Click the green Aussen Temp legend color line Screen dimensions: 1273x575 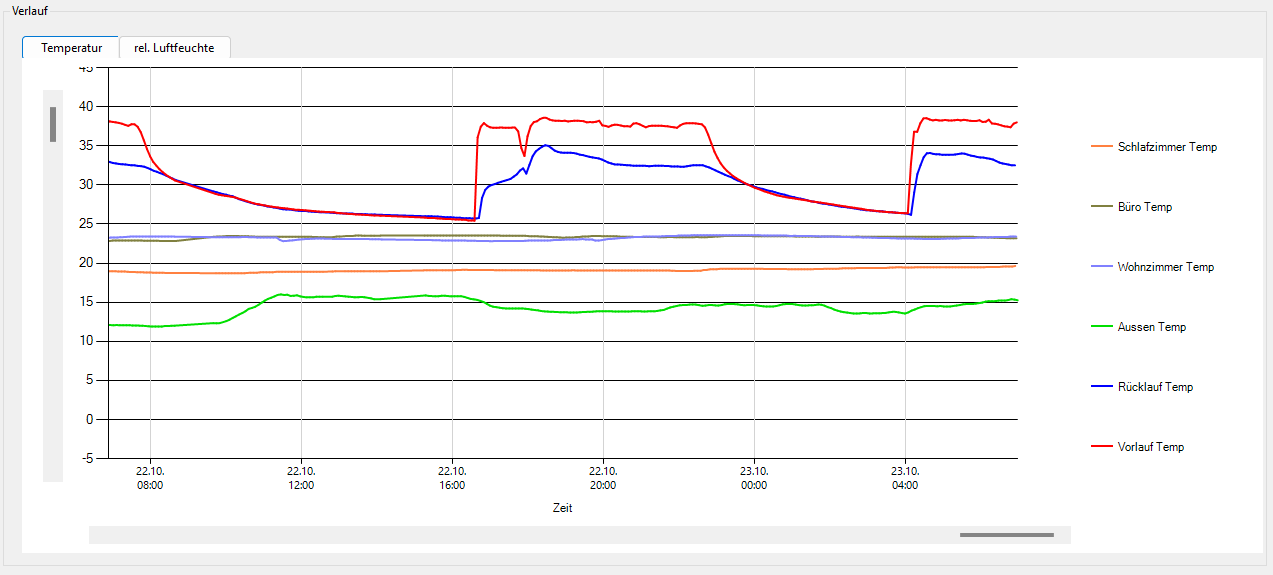[x=1101, y=327]
